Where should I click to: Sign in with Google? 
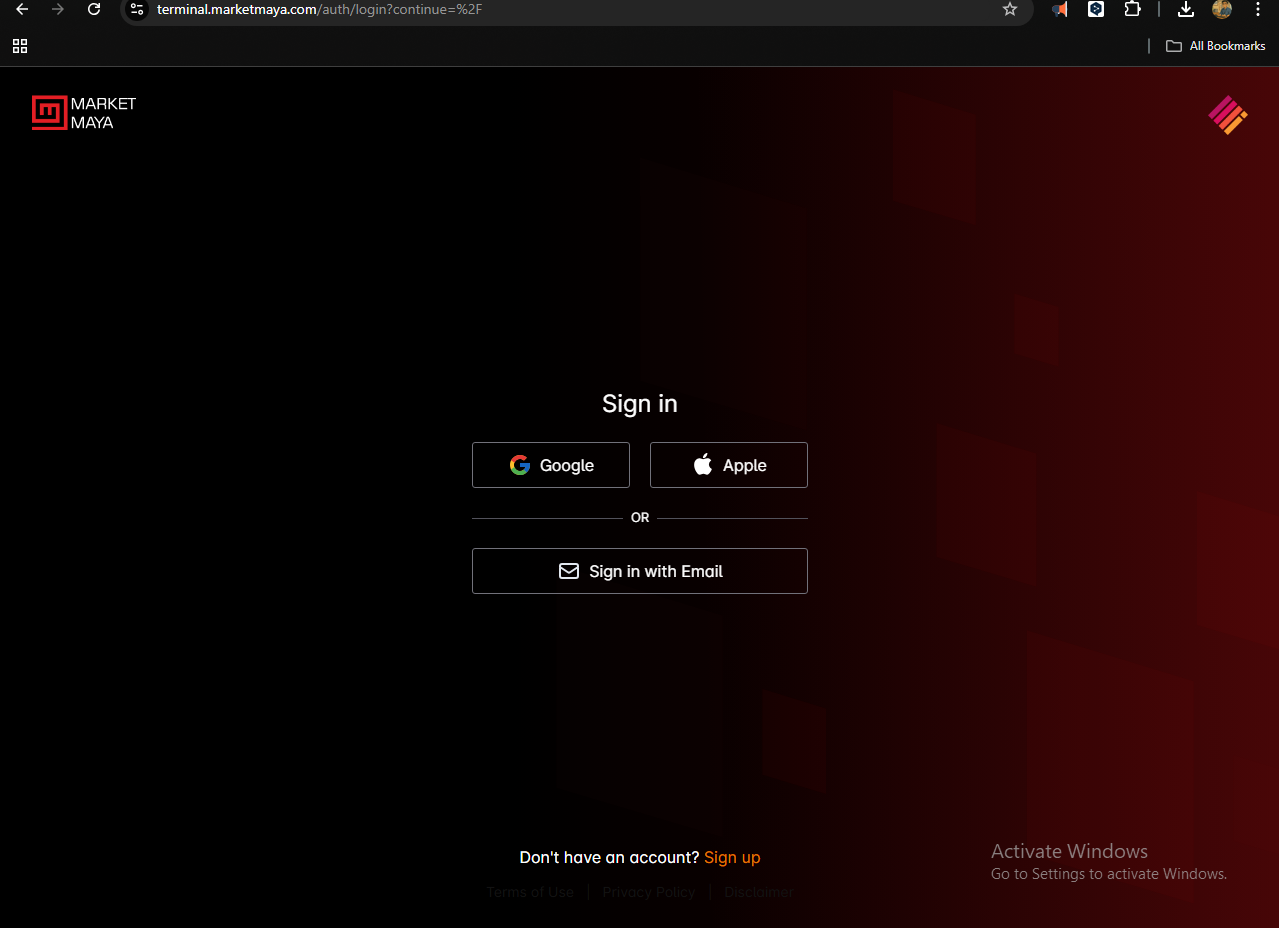coord(551,465)
